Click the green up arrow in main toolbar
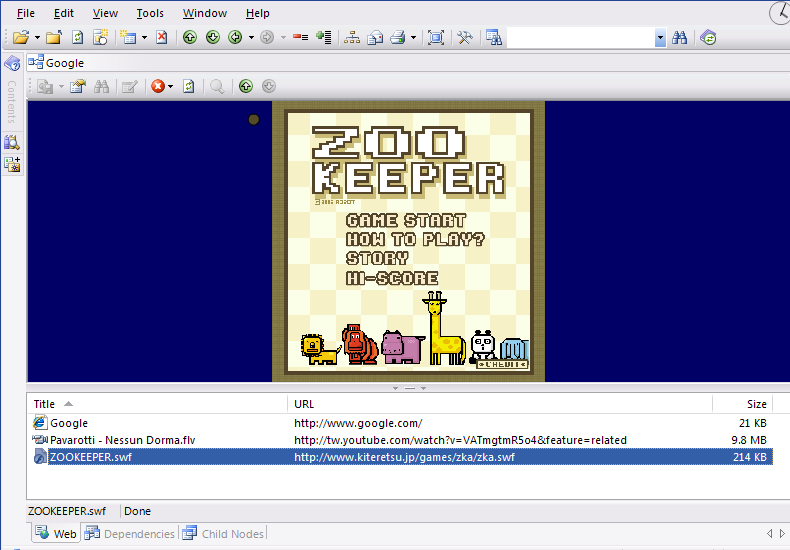The width and height of the screenshot is (790, 550). [190, 37]
